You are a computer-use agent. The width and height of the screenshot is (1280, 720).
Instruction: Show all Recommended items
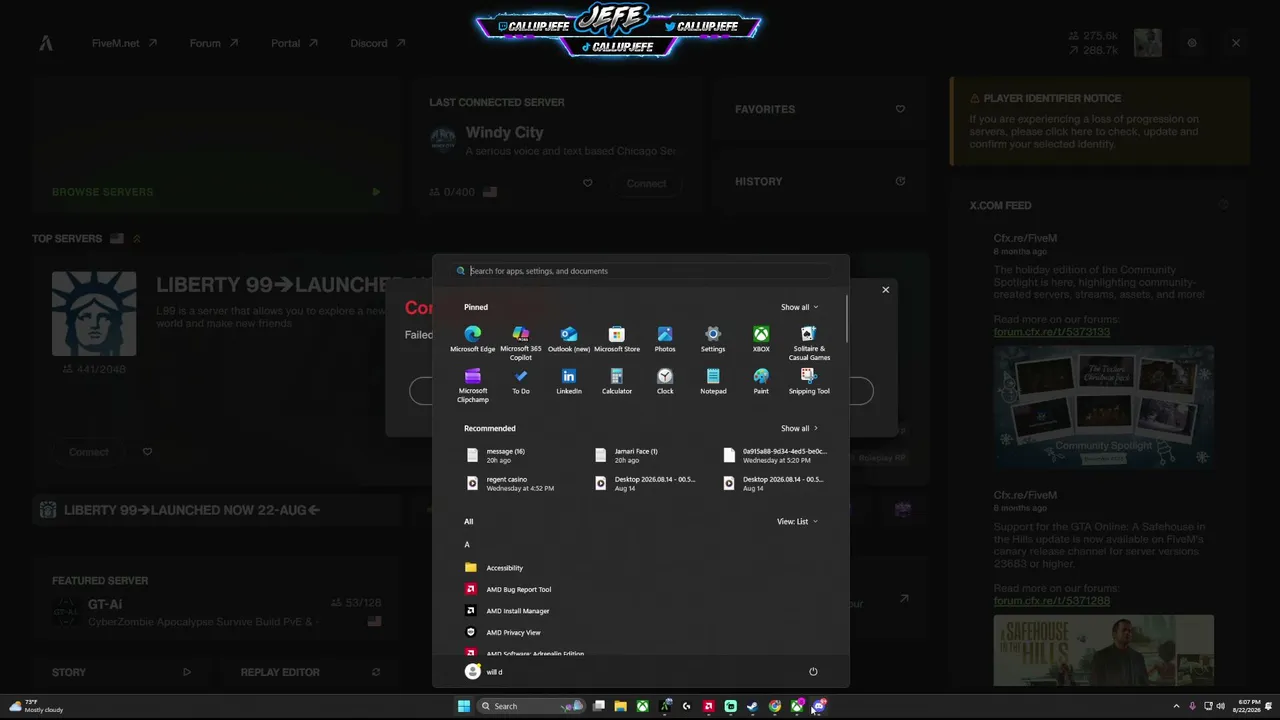(x=799, y=428)
